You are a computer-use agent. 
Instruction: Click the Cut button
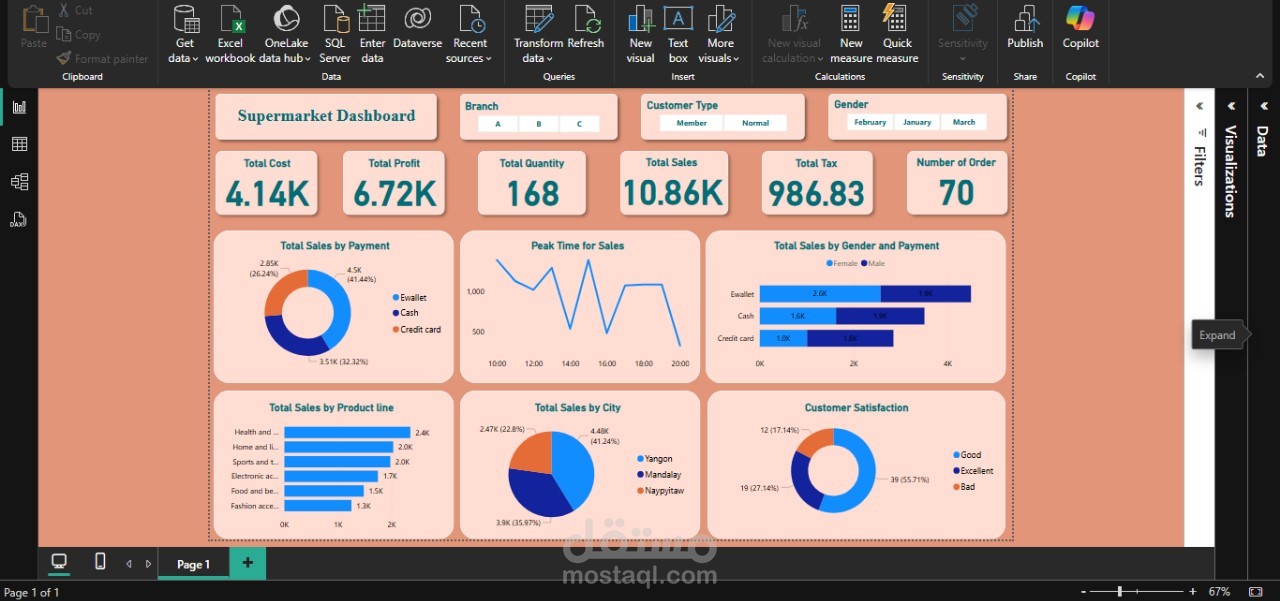pos(76,10)
